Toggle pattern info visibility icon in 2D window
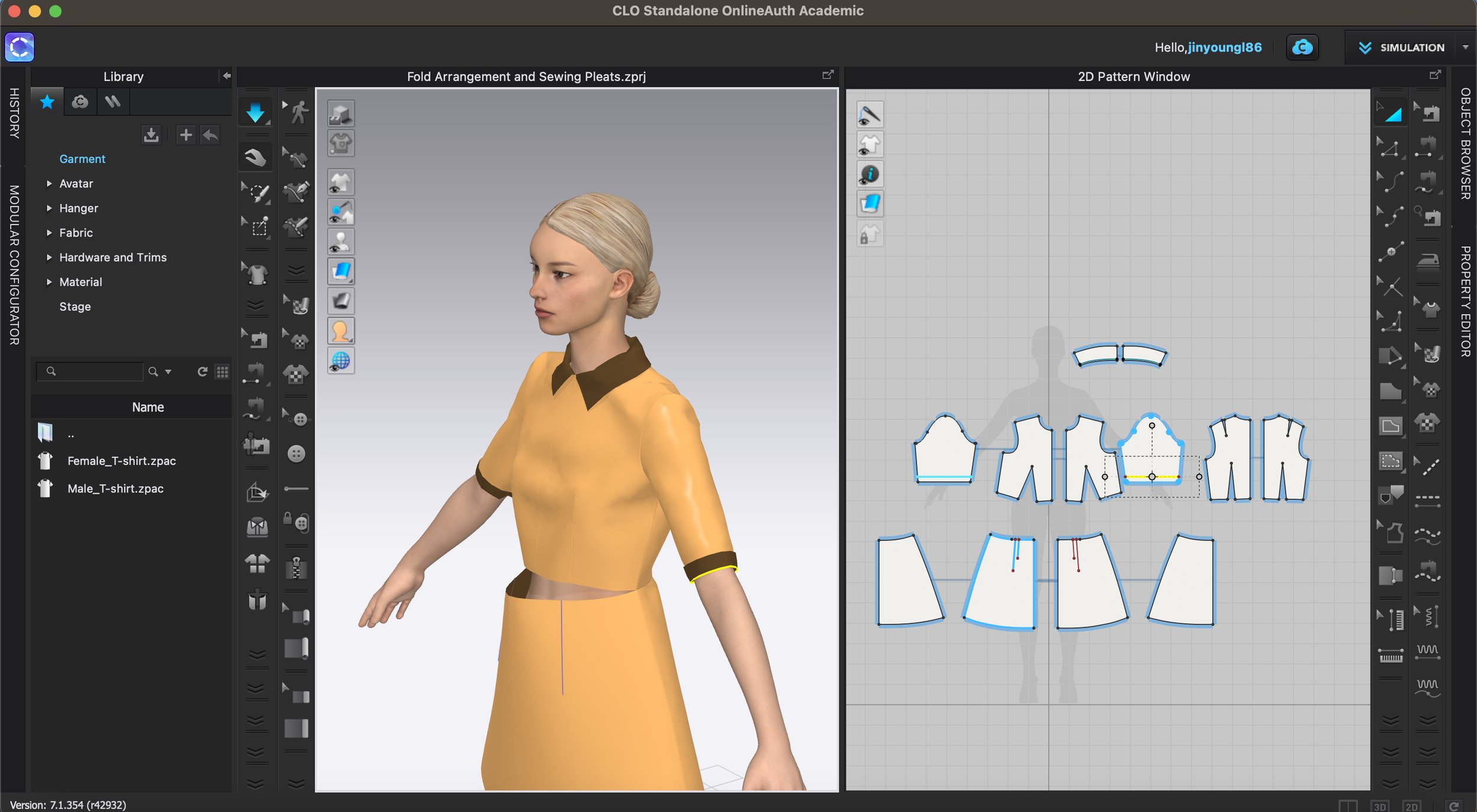Viewport: 1477px width, 812px height. 870,174
